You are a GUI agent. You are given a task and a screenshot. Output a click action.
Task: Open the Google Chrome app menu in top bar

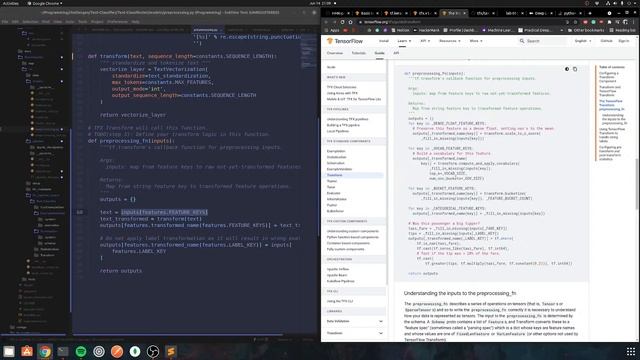pos(45,3)
